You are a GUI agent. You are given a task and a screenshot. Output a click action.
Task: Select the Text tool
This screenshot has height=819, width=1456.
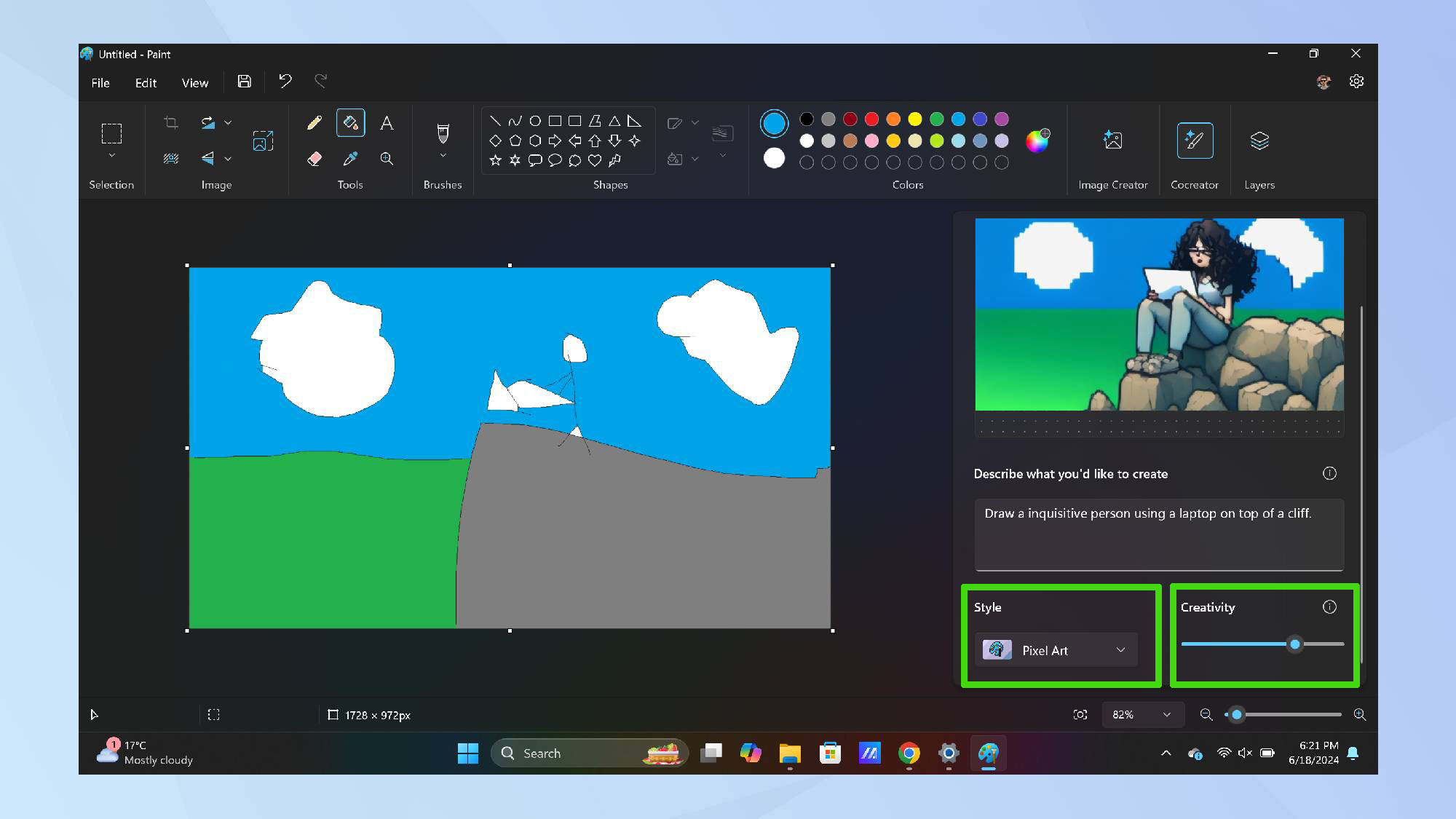(387, 122)
